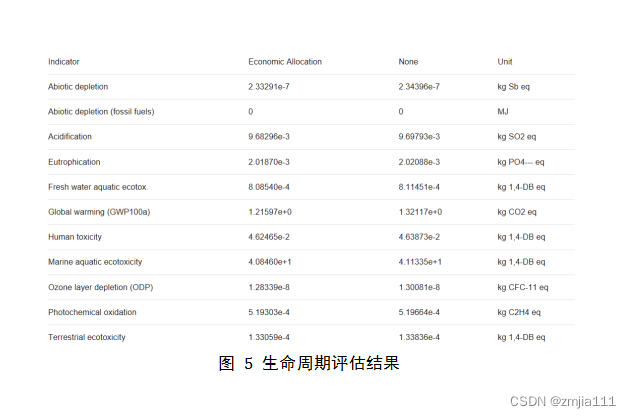Viewport: 631px width, 418px height.
Task: Select Global warming (GWP100a) label
Action: 99,212
